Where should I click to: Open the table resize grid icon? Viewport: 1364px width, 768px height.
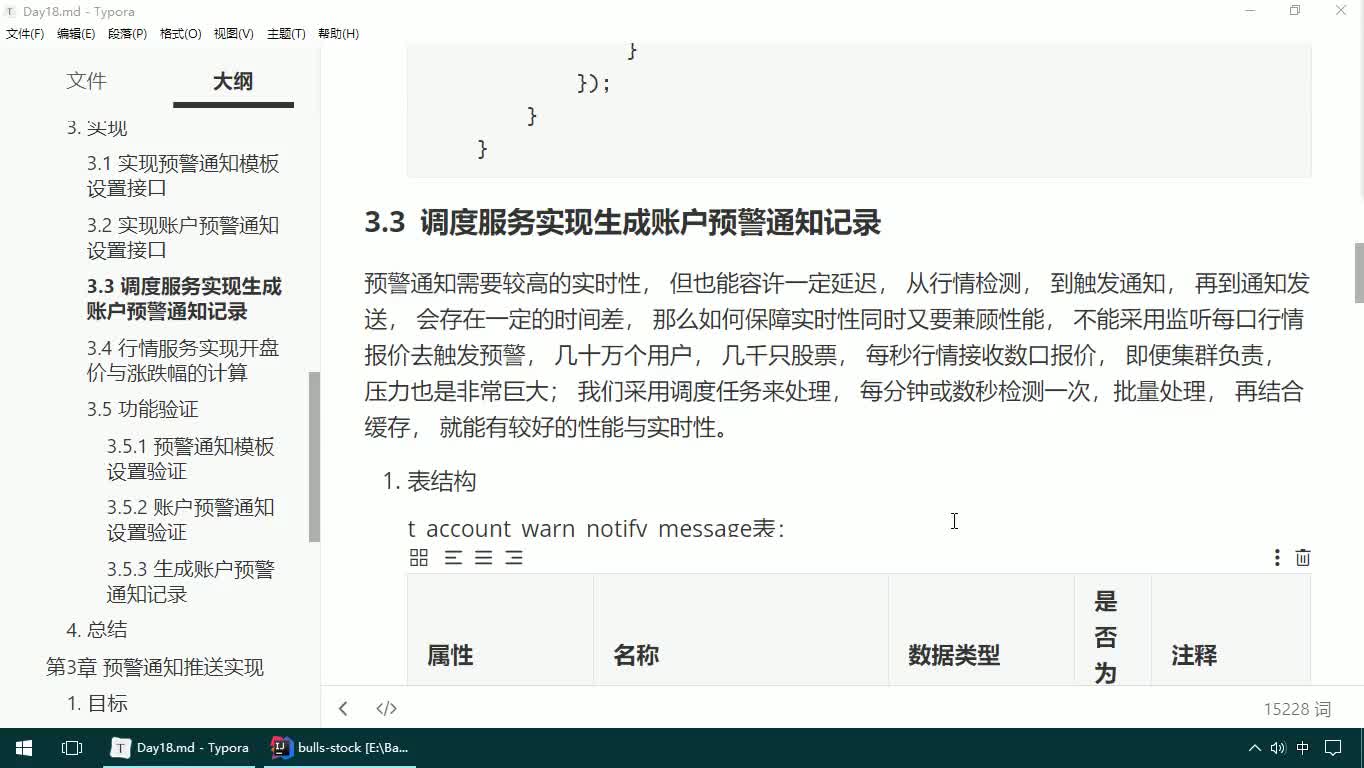[x=419, y=558]
